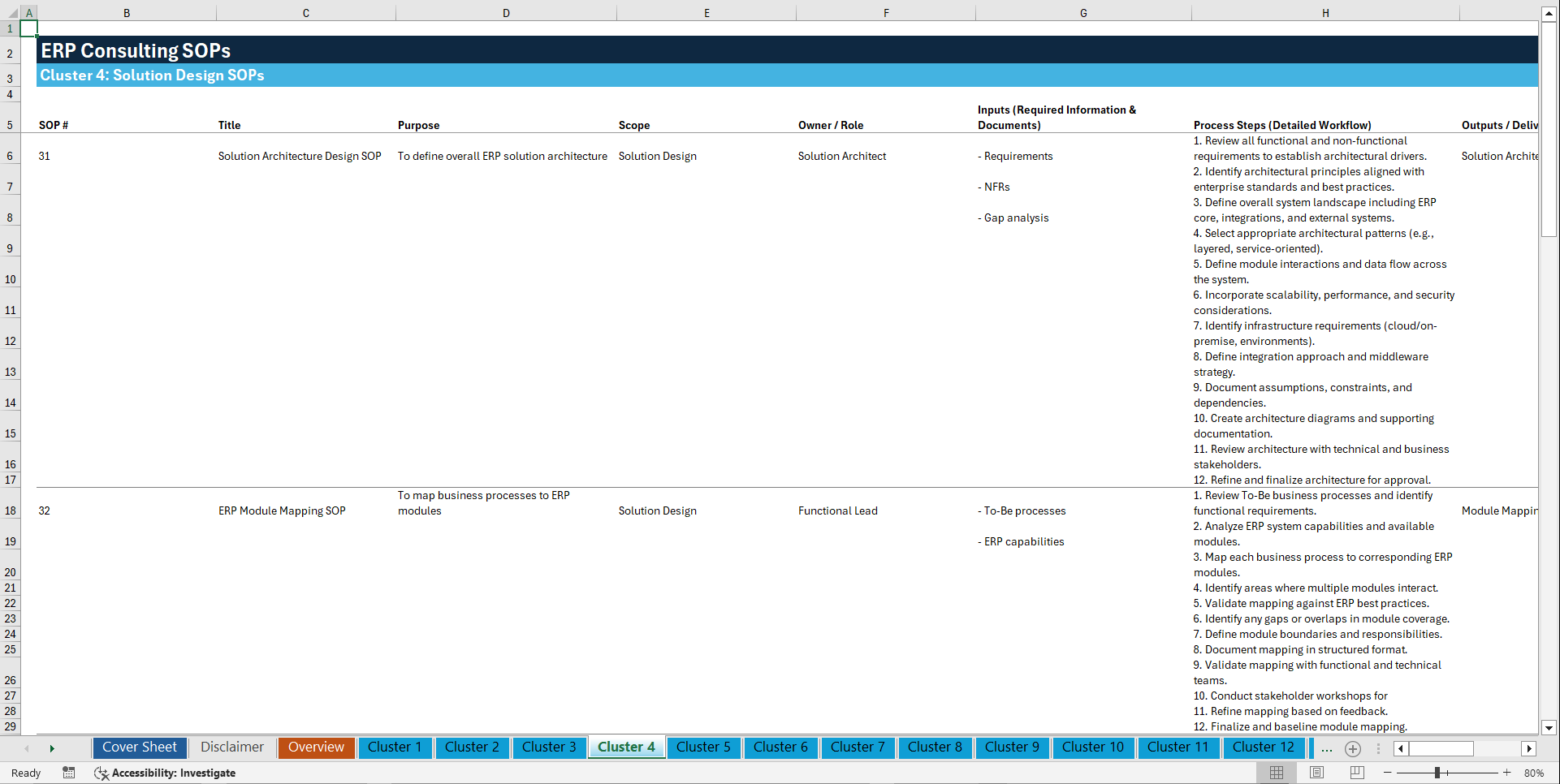
Task: Open Page Break Preview from status bar
Action: click(x=1357, y=773)
